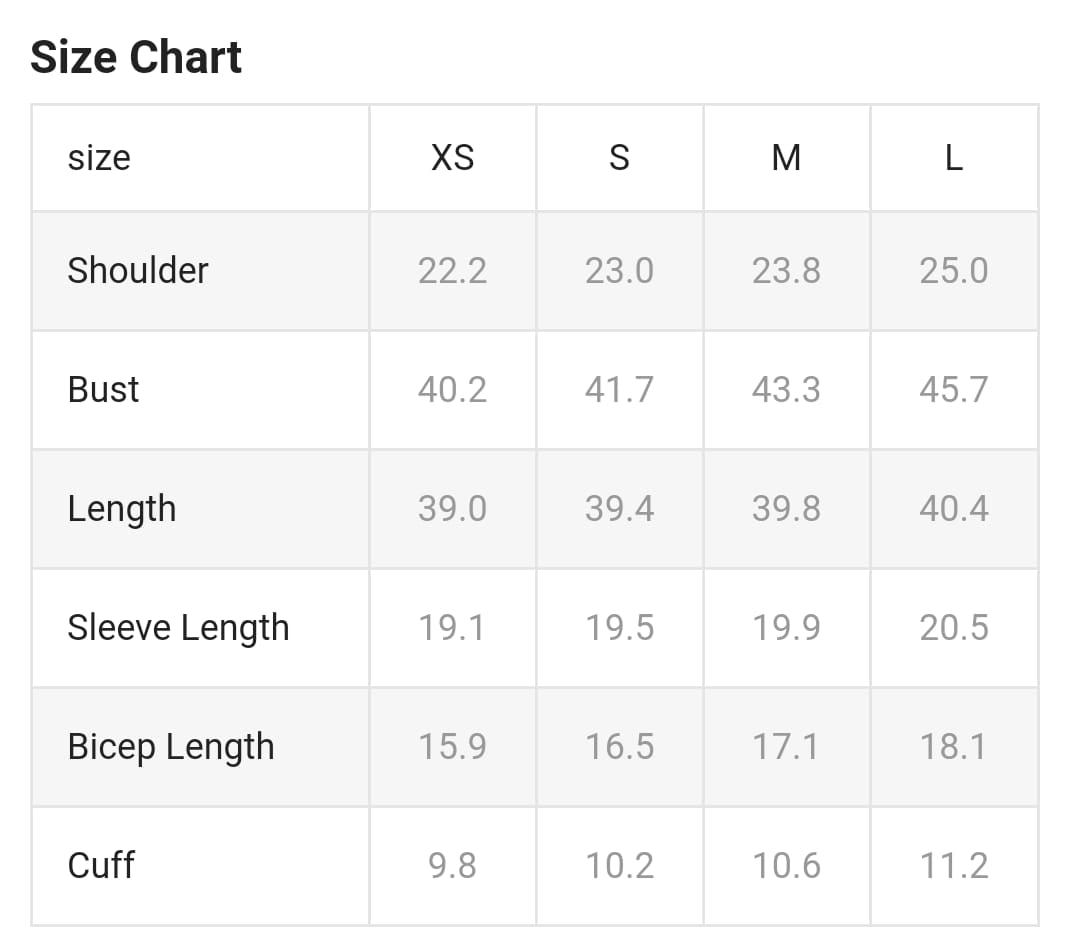This screenshot has width=1074, height=947.
Task: Click the Shoulder row label
Action: click(x=138, y=270)
